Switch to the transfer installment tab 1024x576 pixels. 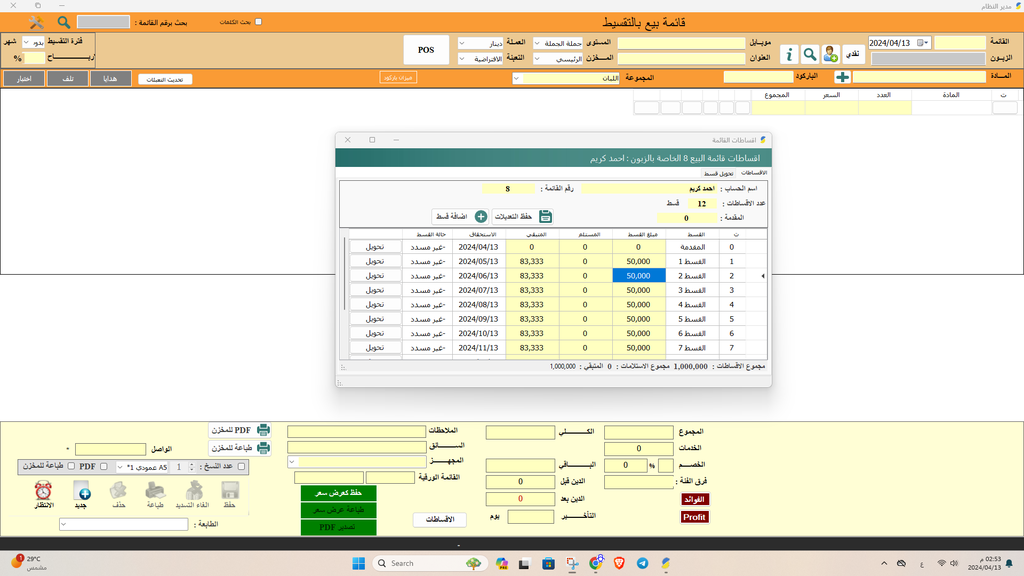(x=719, y=173)
